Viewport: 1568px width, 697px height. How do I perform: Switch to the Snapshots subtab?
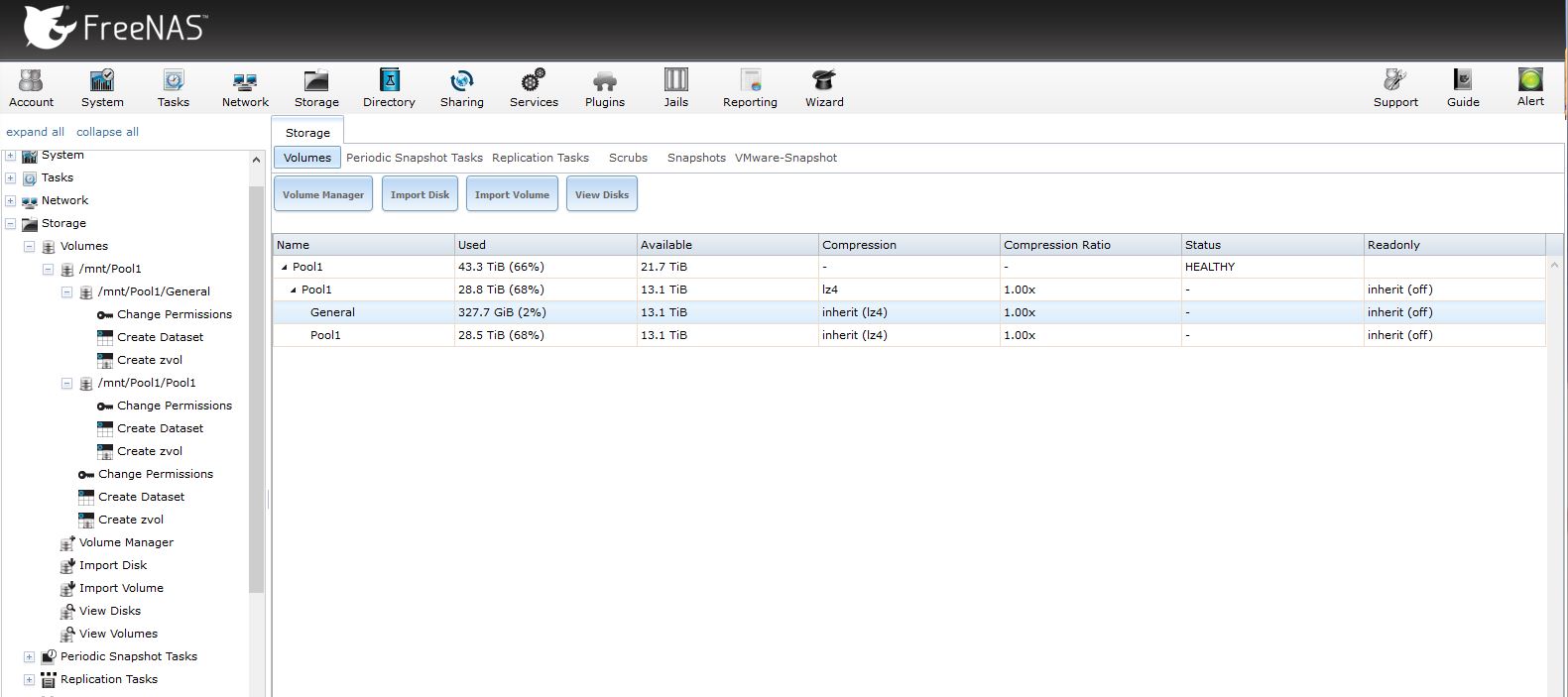click(696, 158)
